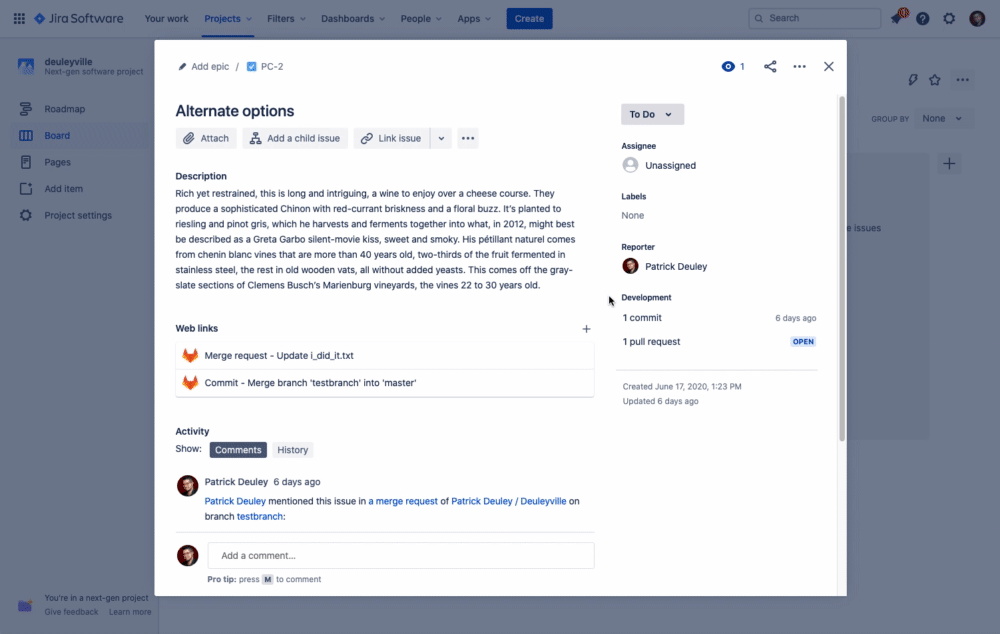Expand the Link issue dropdown arrow
Image resolution: width=1000 pixels, height=634 pixels.
441,138
